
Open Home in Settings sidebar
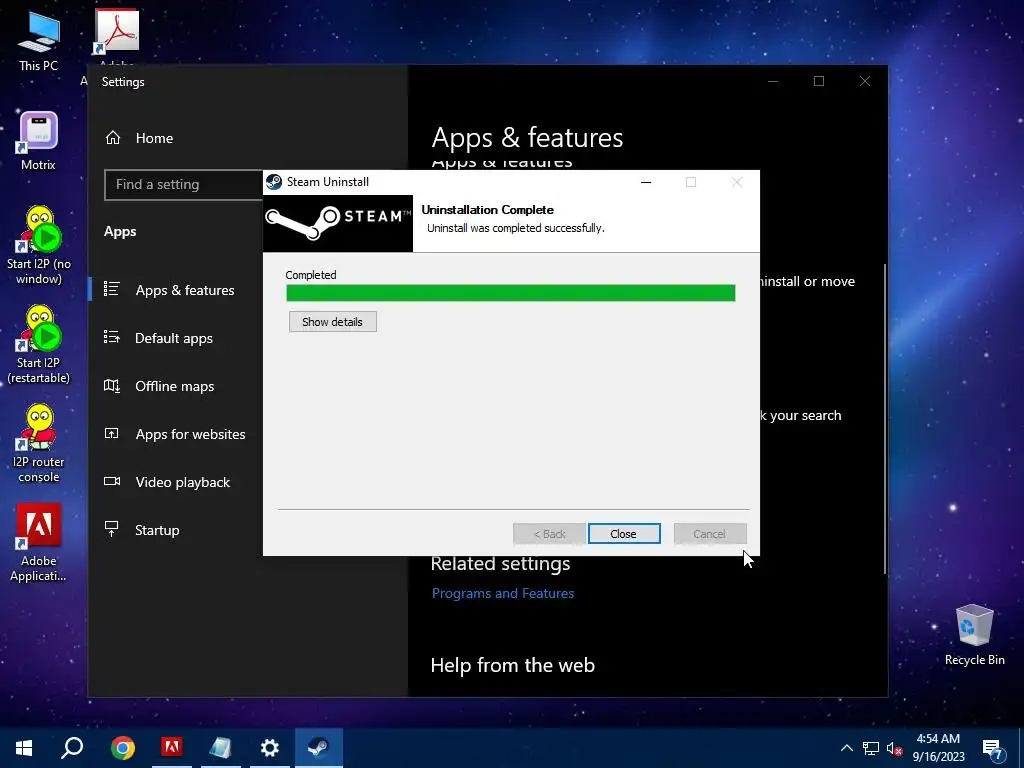click(x=154, y=138)
